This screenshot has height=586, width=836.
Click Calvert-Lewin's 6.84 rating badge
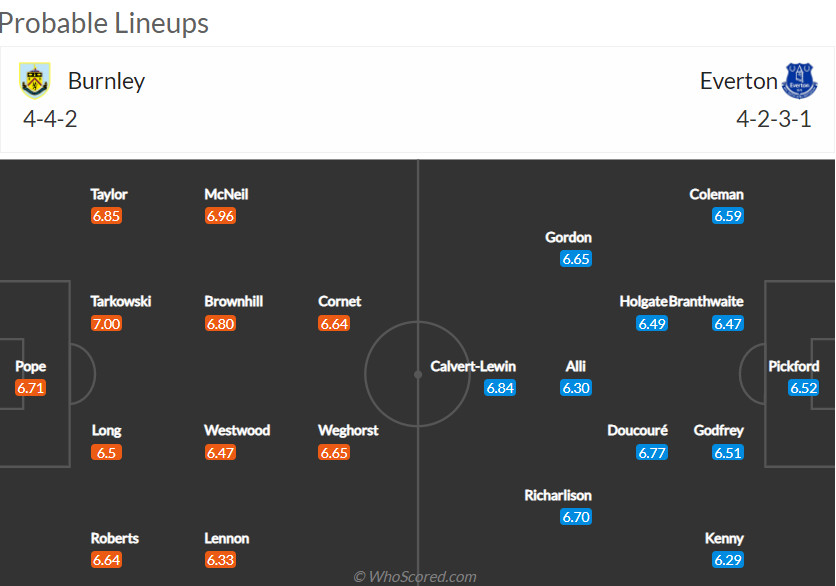500,388
